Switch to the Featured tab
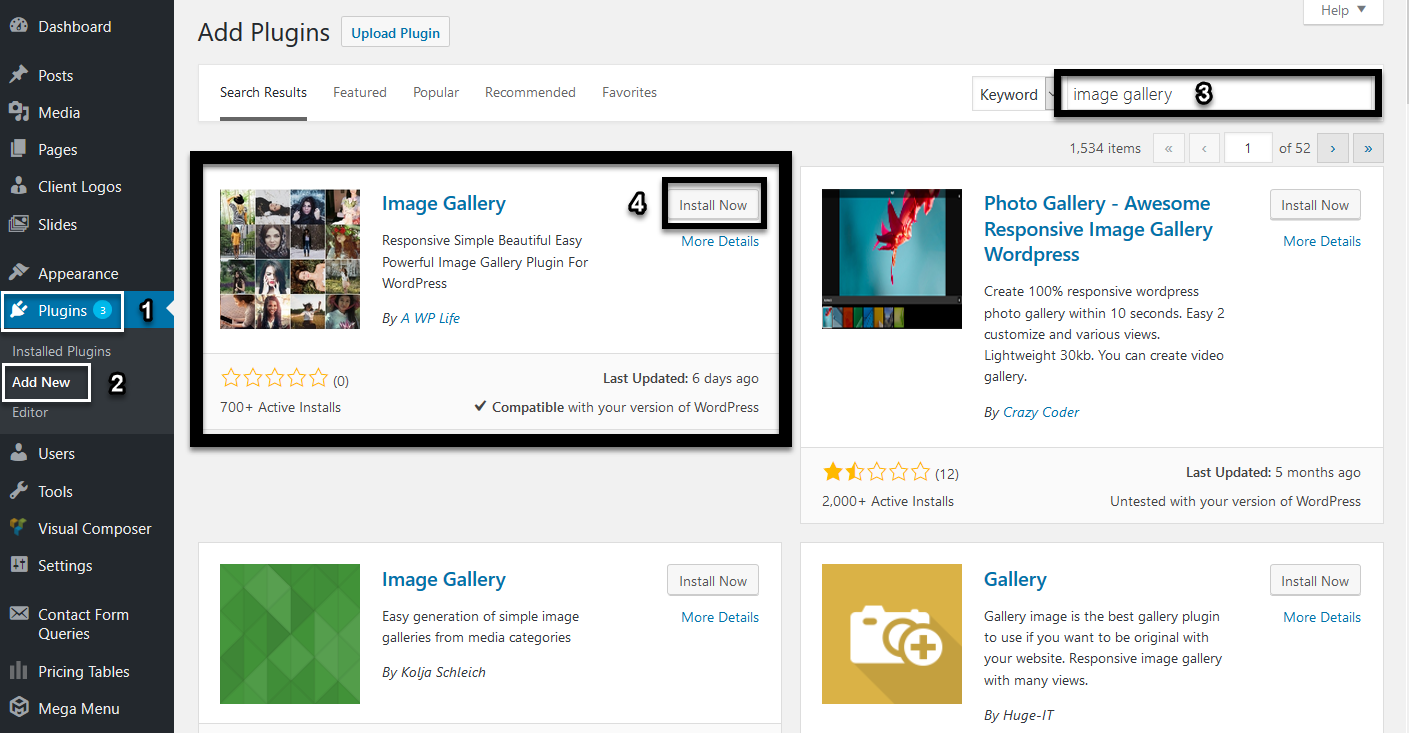Viewport: 1409px width, 733px height. click(x=359, y=92)
